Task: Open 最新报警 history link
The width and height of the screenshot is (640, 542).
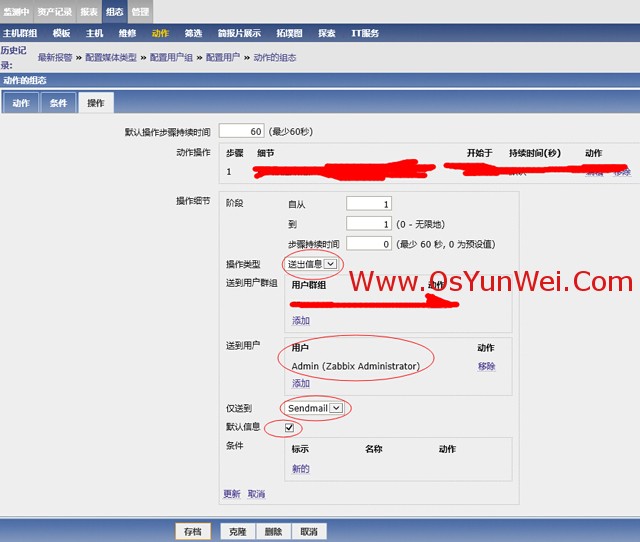Action: click(55, 58)
